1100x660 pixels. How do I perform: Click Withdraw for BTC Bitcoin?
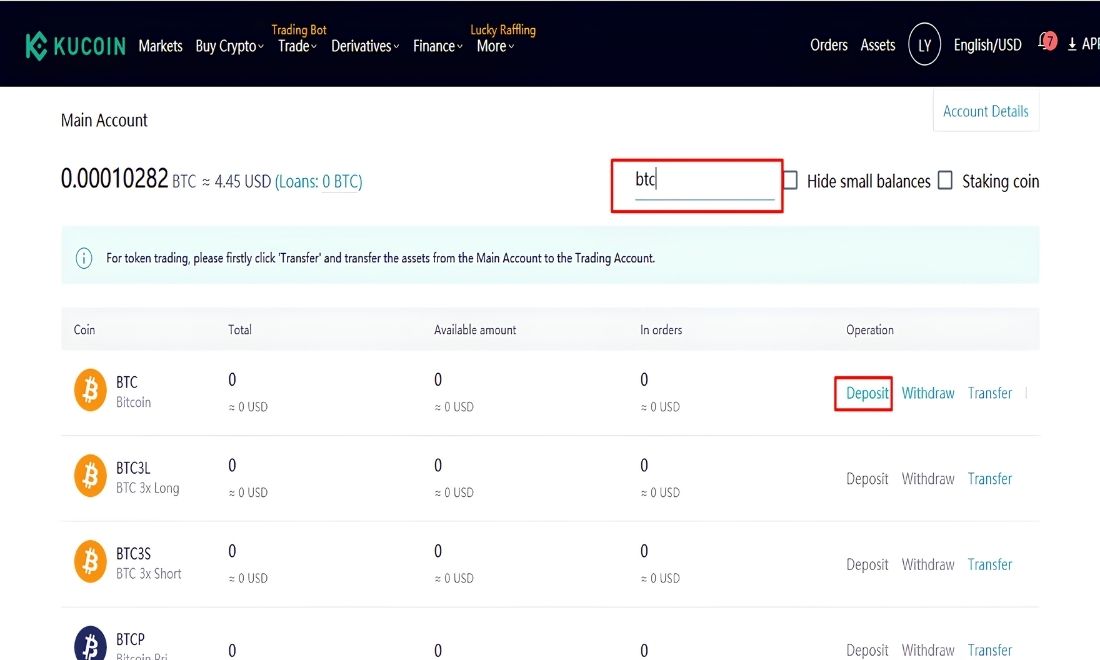coord(927,393)
